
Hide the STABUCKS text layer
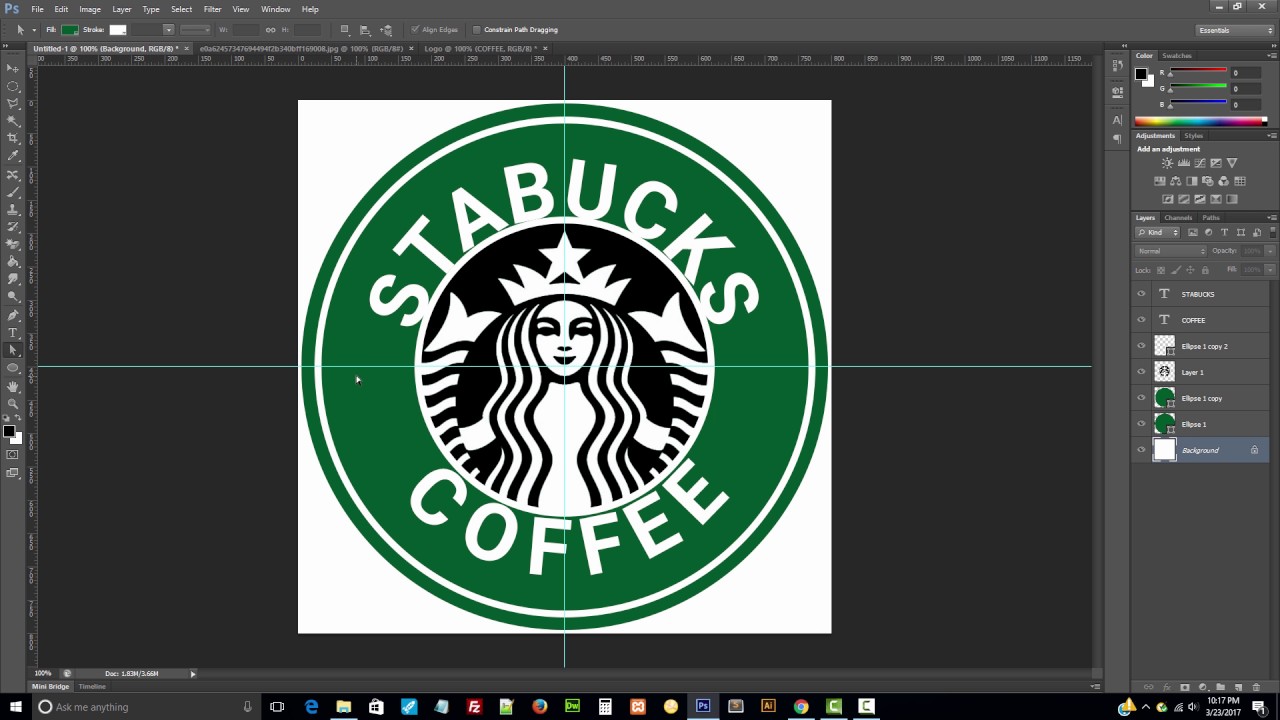1141,294
